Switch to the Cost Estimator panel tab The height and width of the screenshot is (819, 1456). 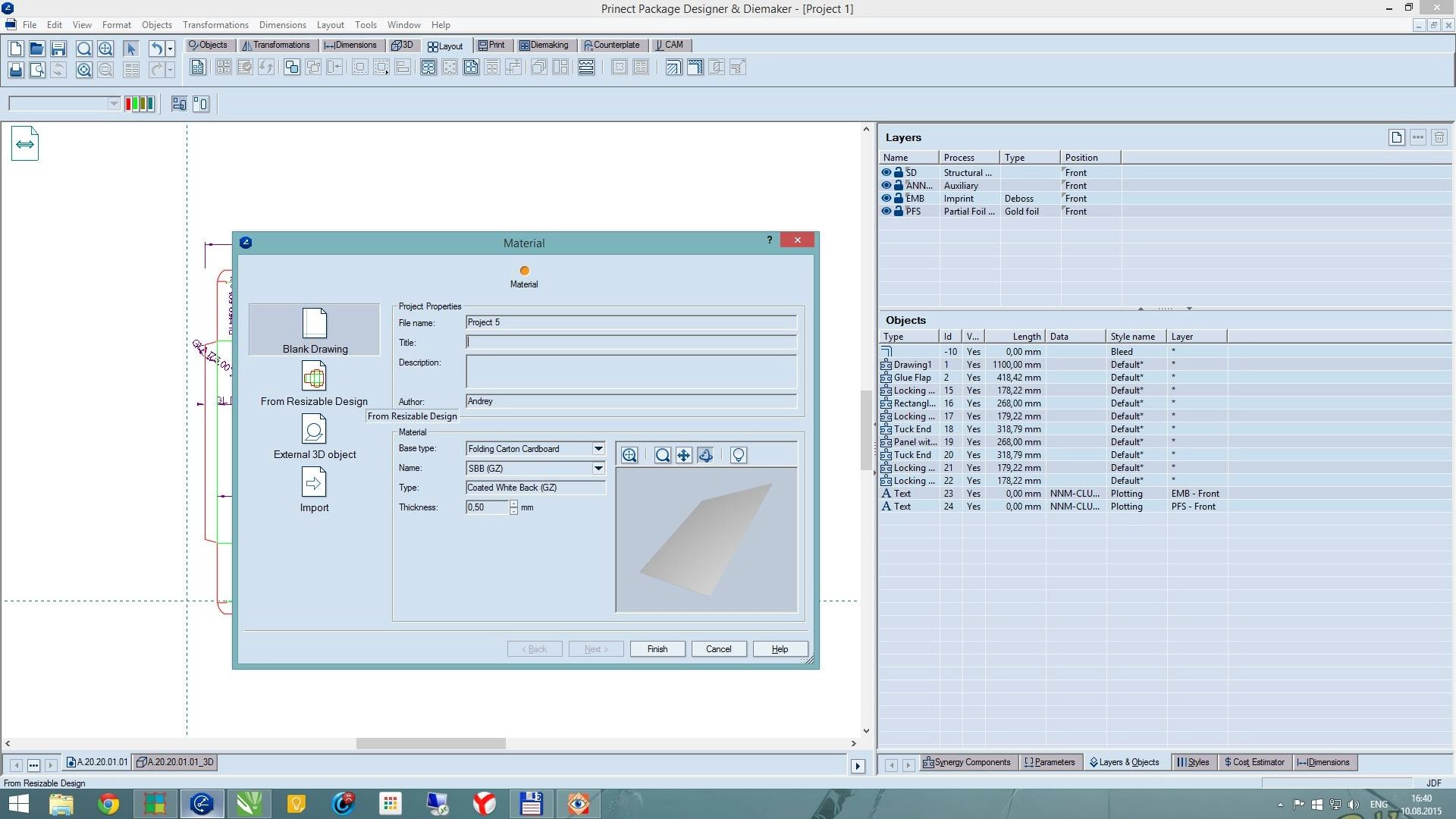click(x=1254, y=762)
